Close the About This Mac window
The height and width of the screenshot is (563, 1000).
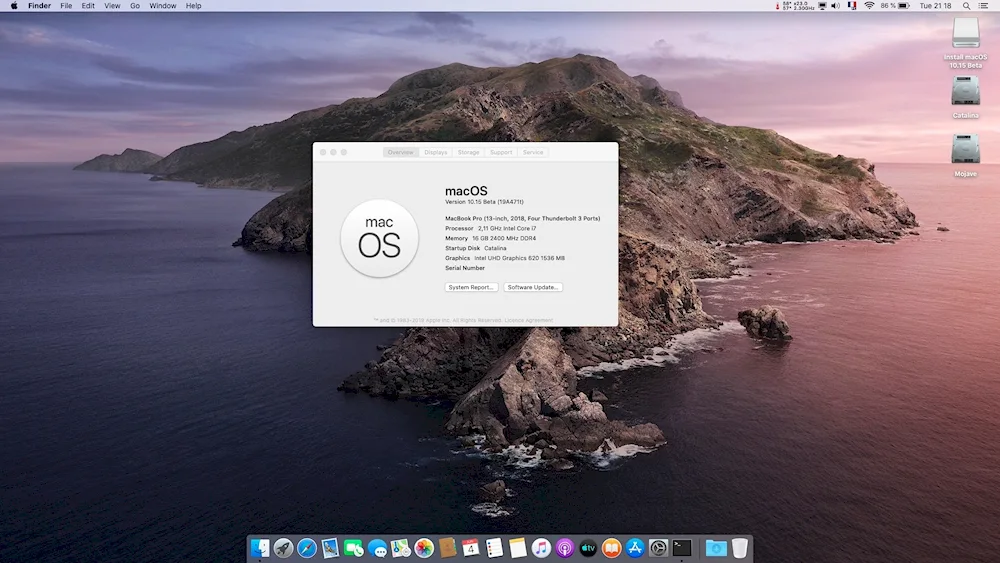(x=323, y=152)
